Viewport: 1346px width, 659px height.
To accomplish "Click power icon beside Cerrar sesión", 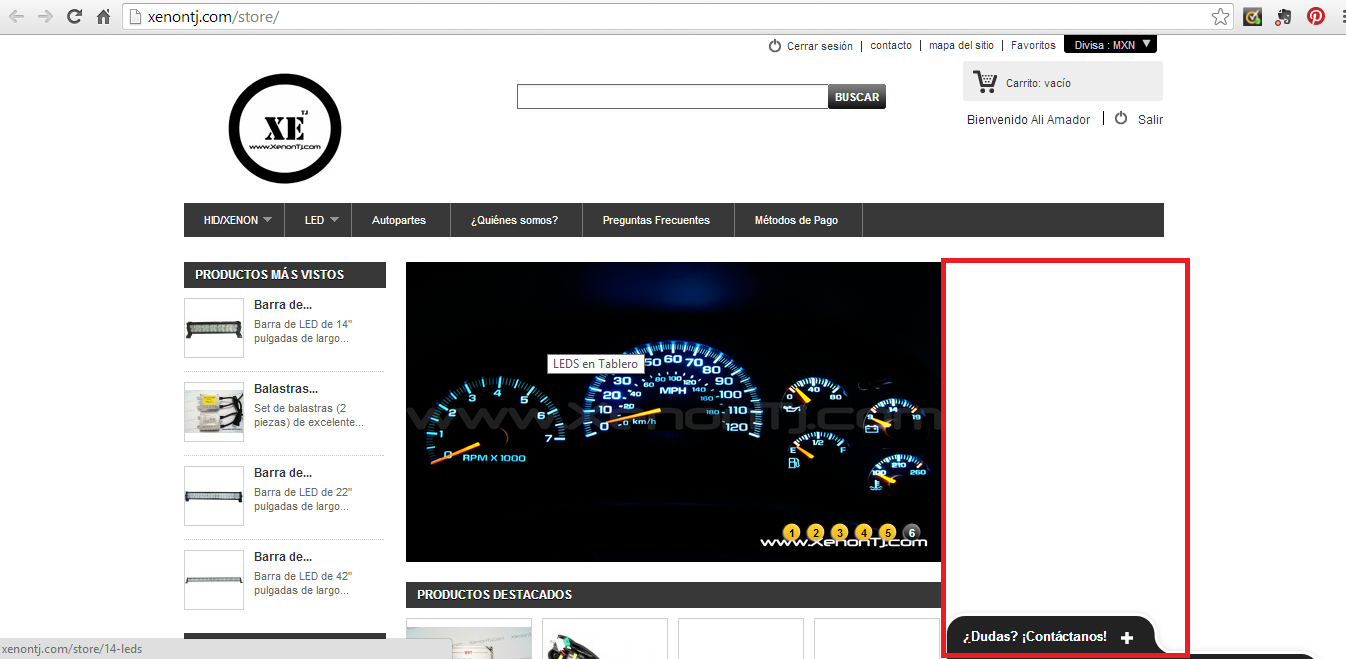I will coord(775,46).
